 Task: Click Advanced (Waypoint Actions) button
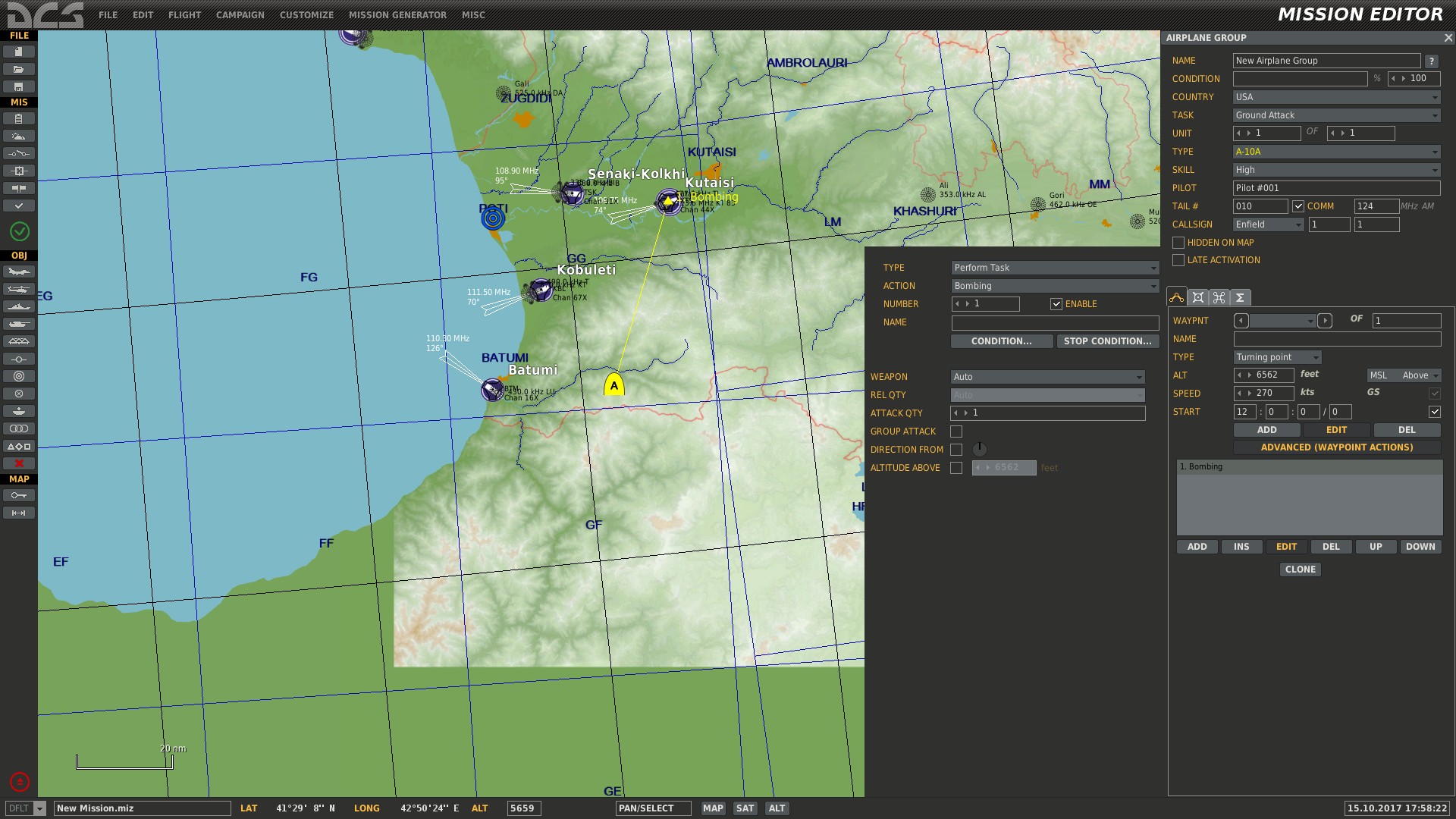[x=1337, y=447]
